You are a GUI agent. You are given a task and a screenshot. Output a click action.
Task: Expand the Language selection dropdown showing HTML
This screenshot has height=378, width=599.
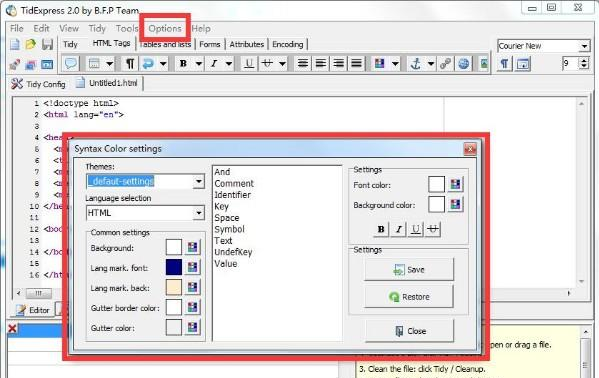coord(199,213)
